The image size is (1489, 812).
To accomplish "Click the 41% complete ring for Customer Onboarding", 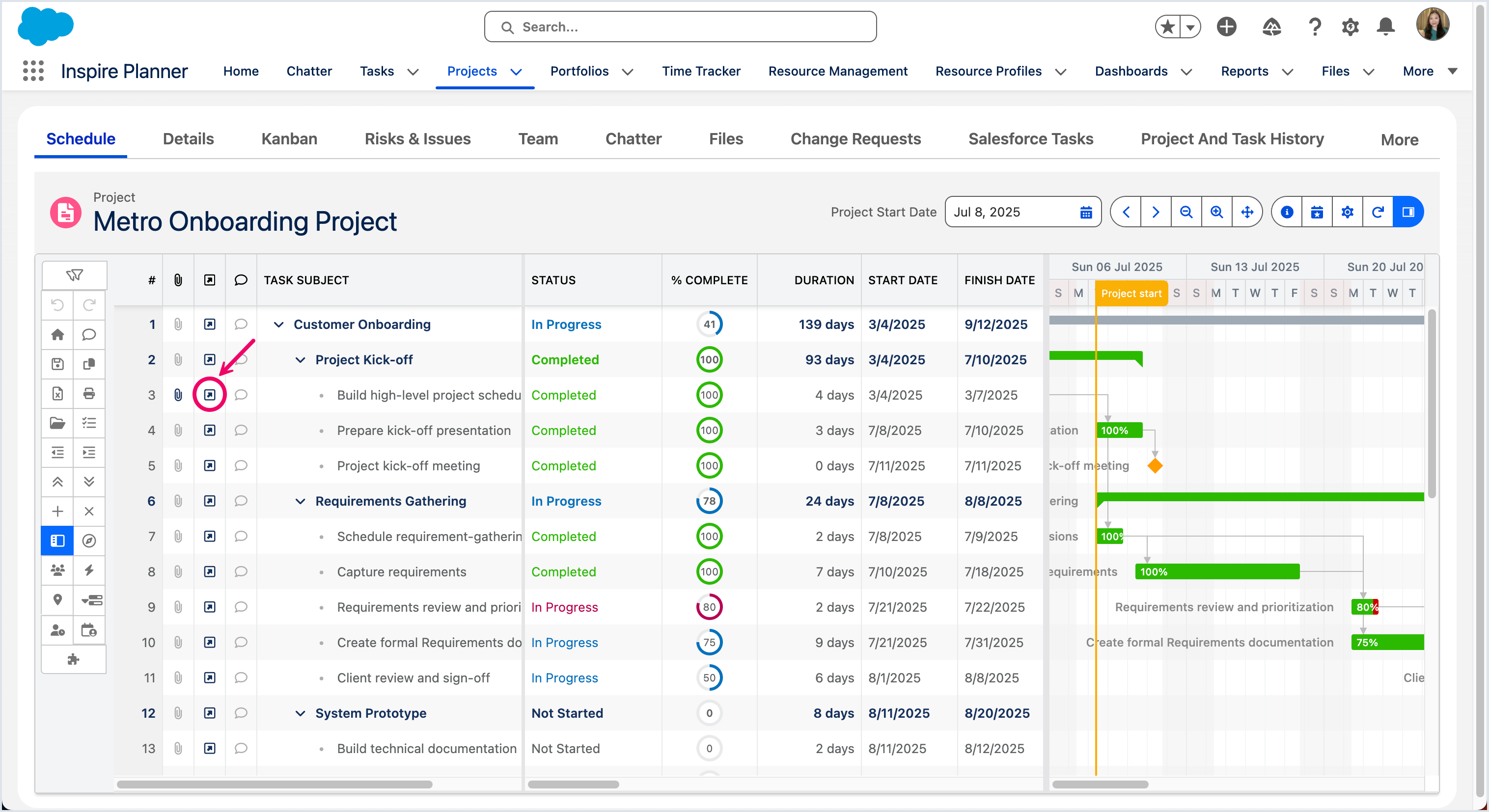I will click(709, 324).
